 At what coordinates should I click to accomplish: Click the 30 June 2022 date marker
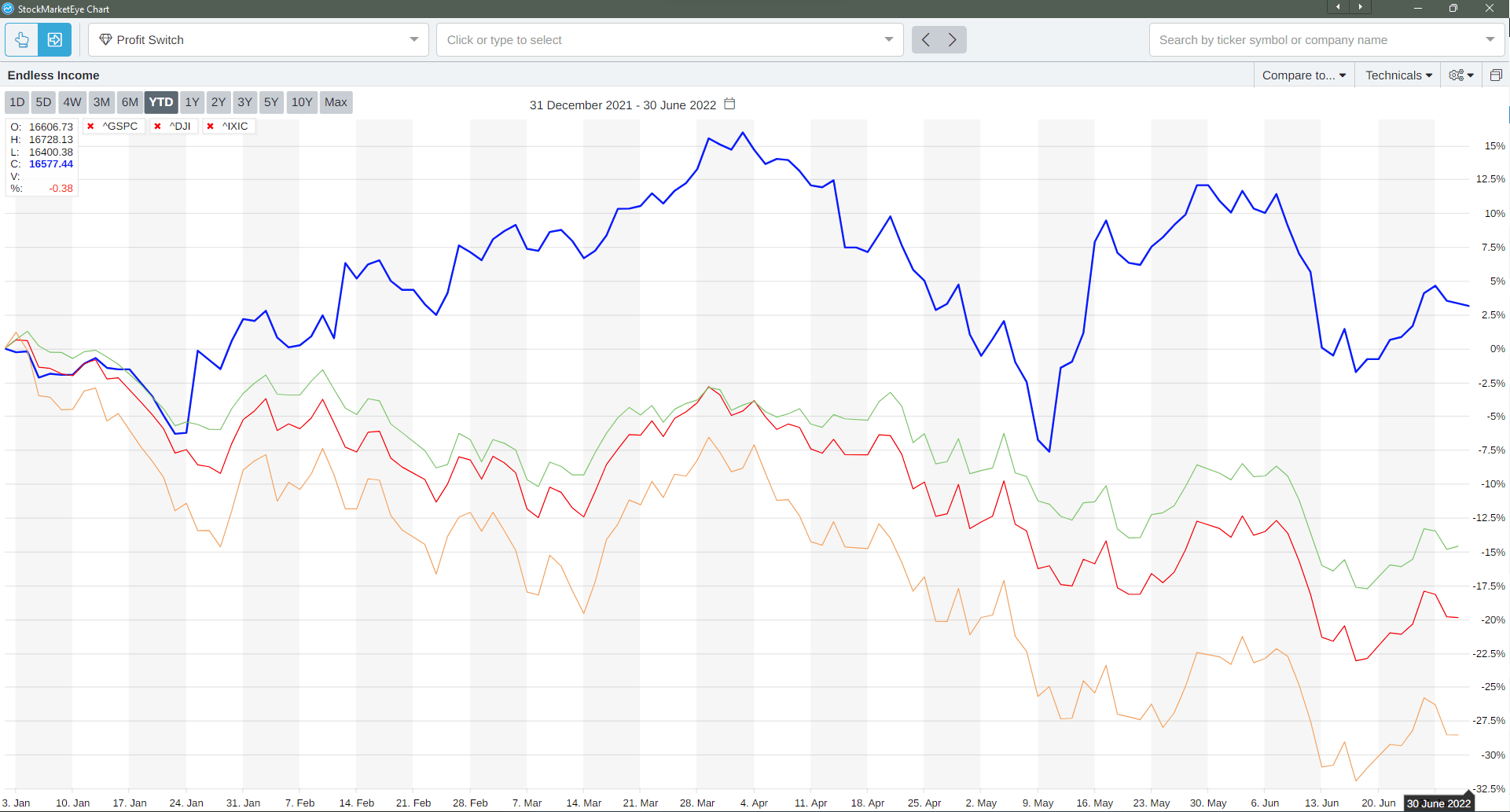point(1438,803)
